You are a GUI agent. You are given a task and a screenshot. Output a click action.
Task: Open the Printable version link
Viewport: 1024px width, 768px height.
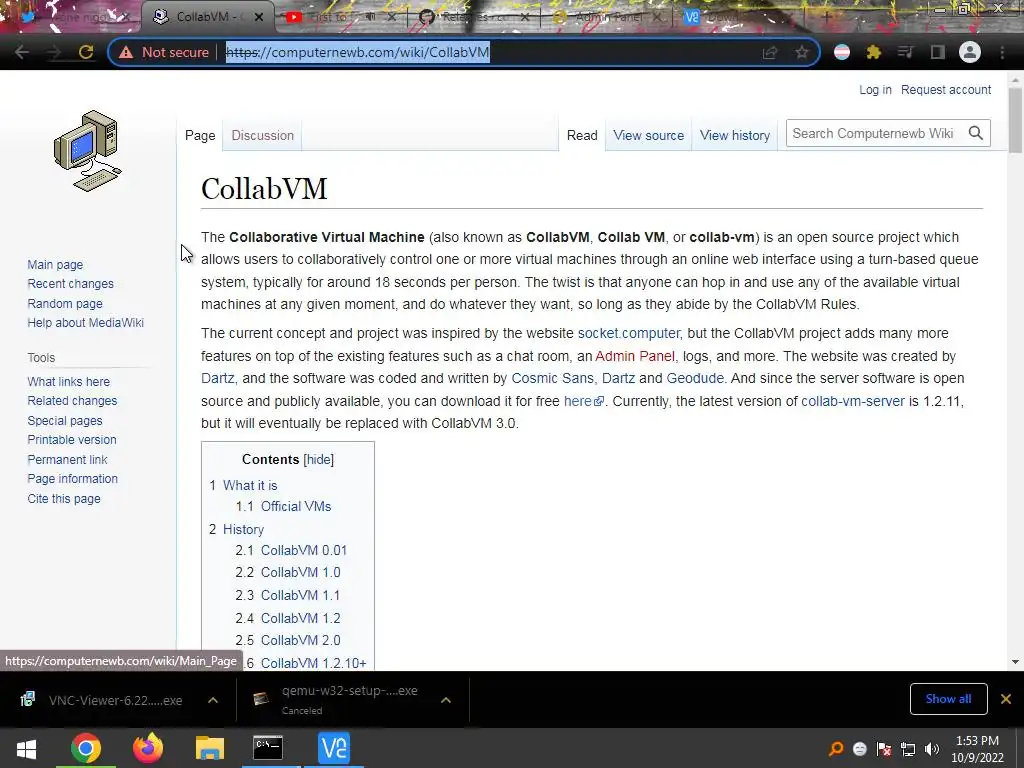tap(72, 440)
